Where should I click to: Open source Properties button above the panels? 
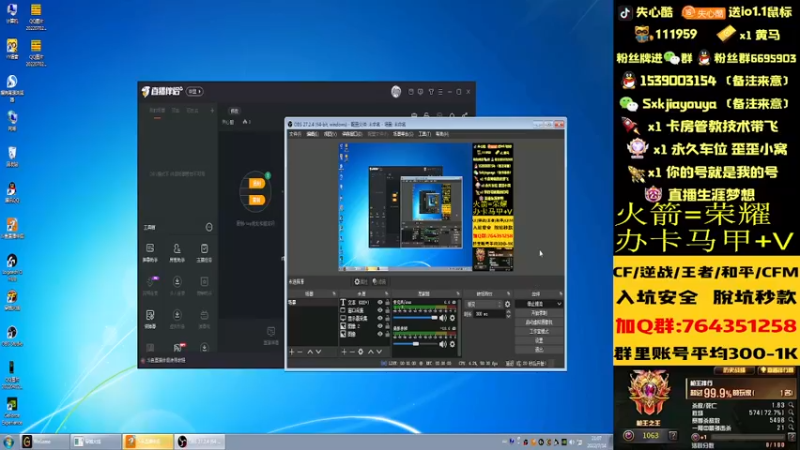pos(361,282)
